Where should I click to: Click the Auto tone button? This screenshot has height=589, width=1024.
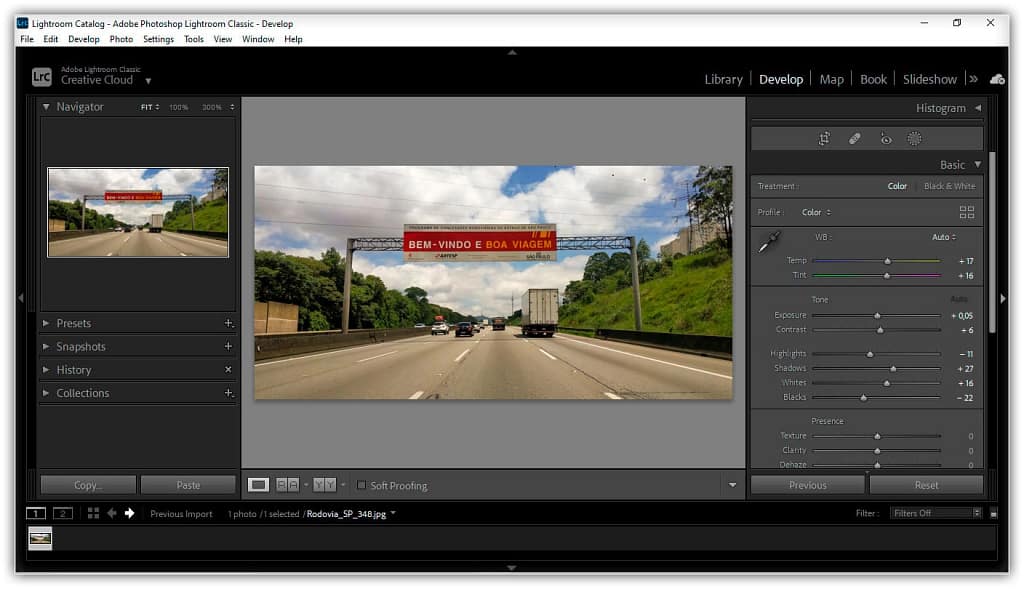coord(959,299)
